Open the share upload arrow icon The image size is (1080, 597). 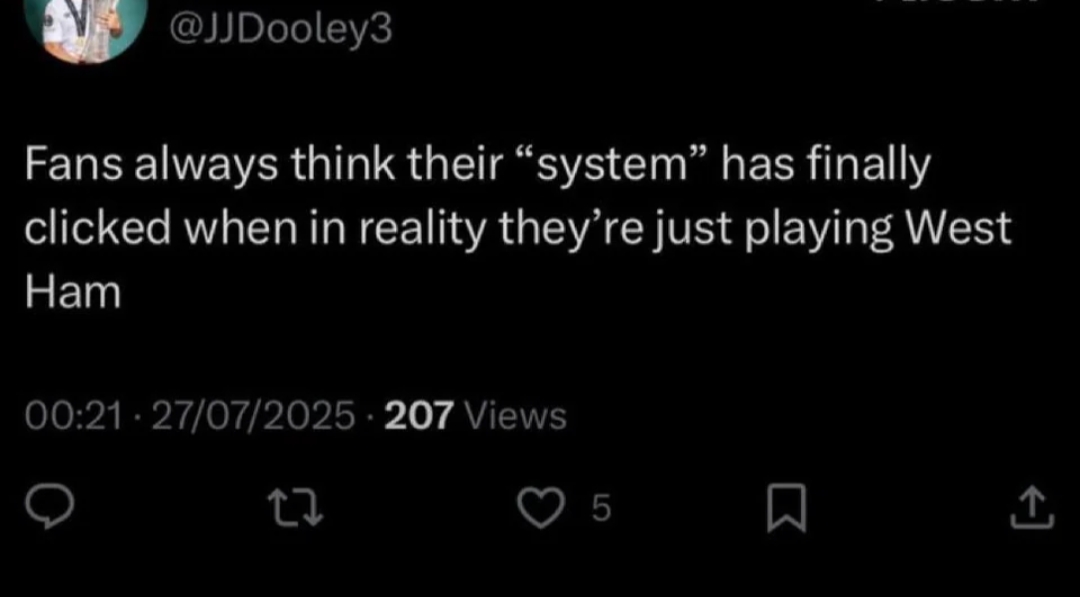(x=1031, y=508)
